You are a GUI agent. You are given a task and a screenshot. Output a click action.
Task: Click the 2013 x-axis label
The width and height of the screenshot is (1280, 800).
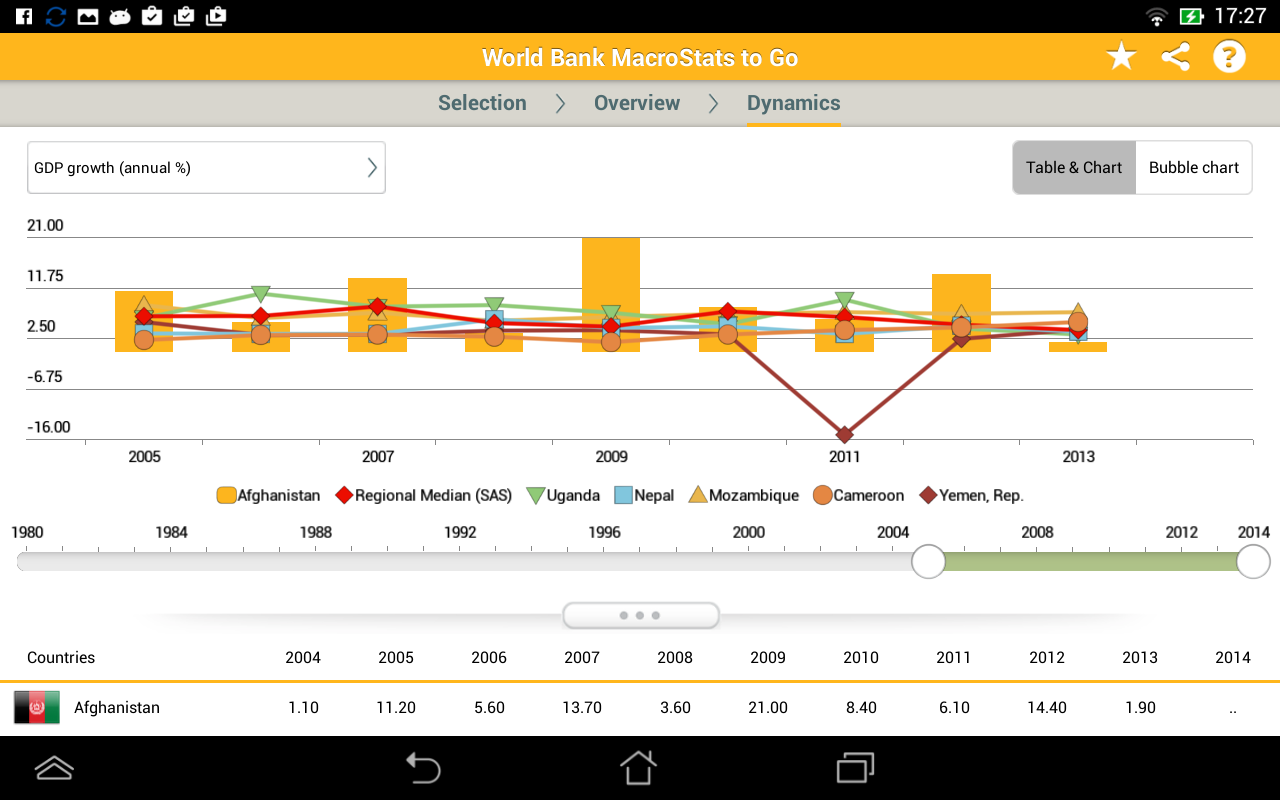[x=1078, y=456]
